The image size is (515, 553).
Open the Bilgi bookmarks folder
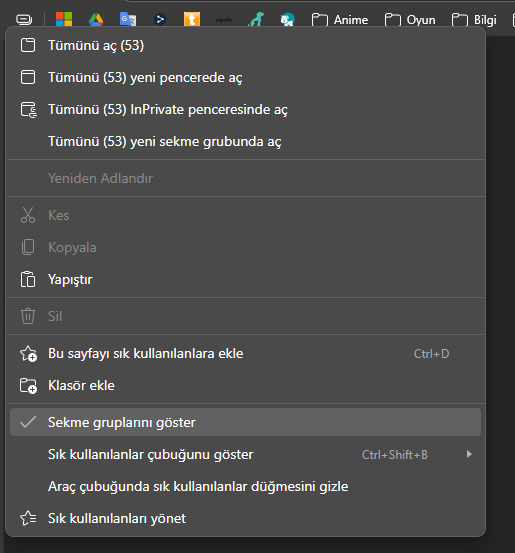(474, 20)
